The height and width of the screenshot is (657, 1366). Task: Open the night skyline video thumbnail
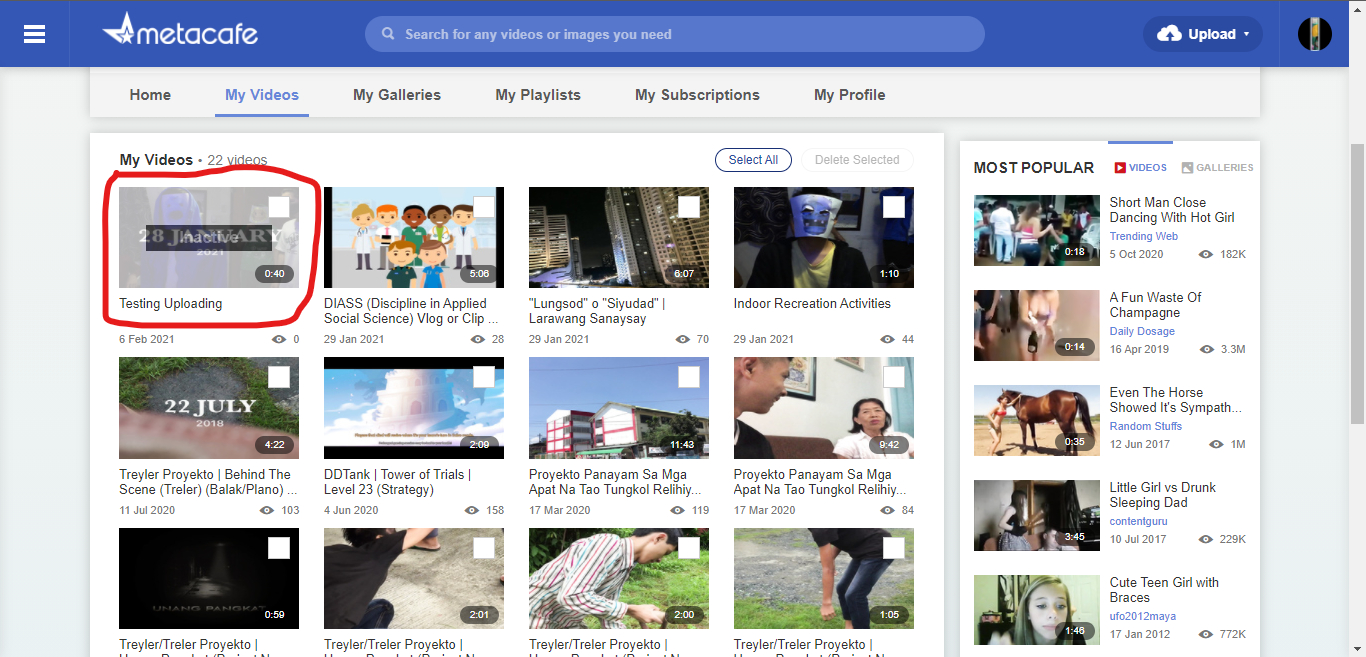click(619, 238)
